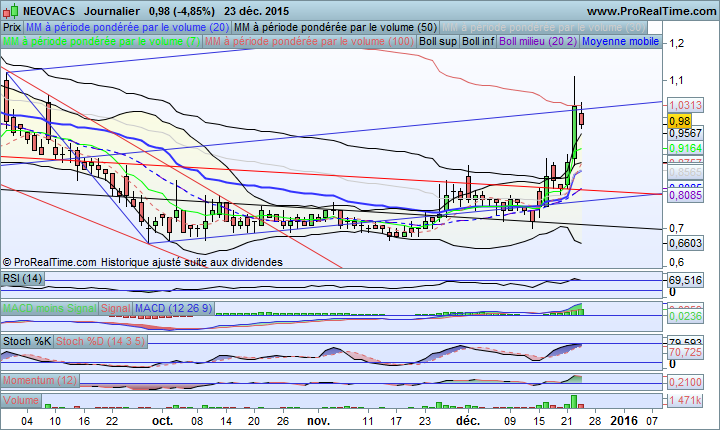Click the yellow 0,98 current price tag
The image size is (720, 430).
[680, 121]
